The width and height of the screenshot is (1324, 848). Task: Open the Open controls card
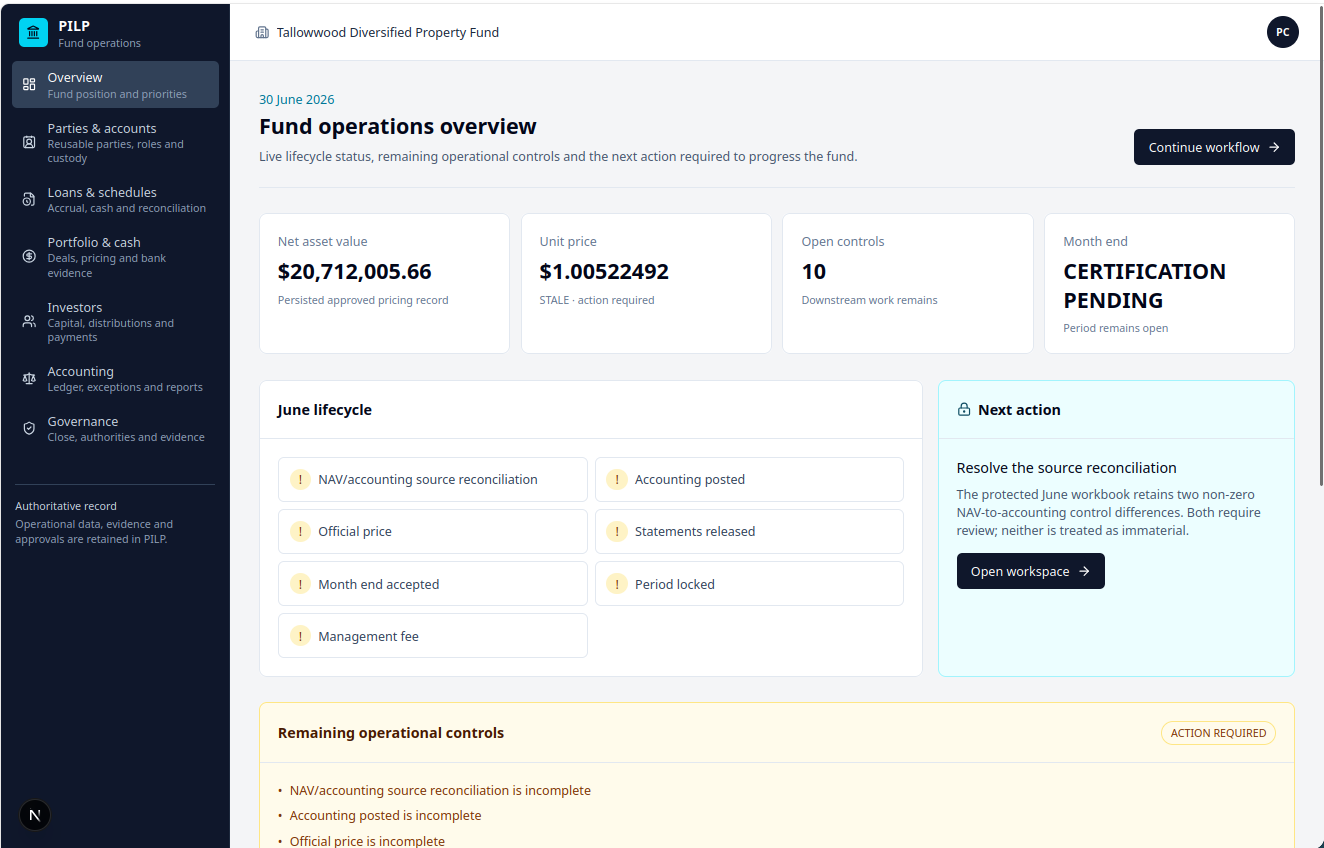tap(907, 283)
